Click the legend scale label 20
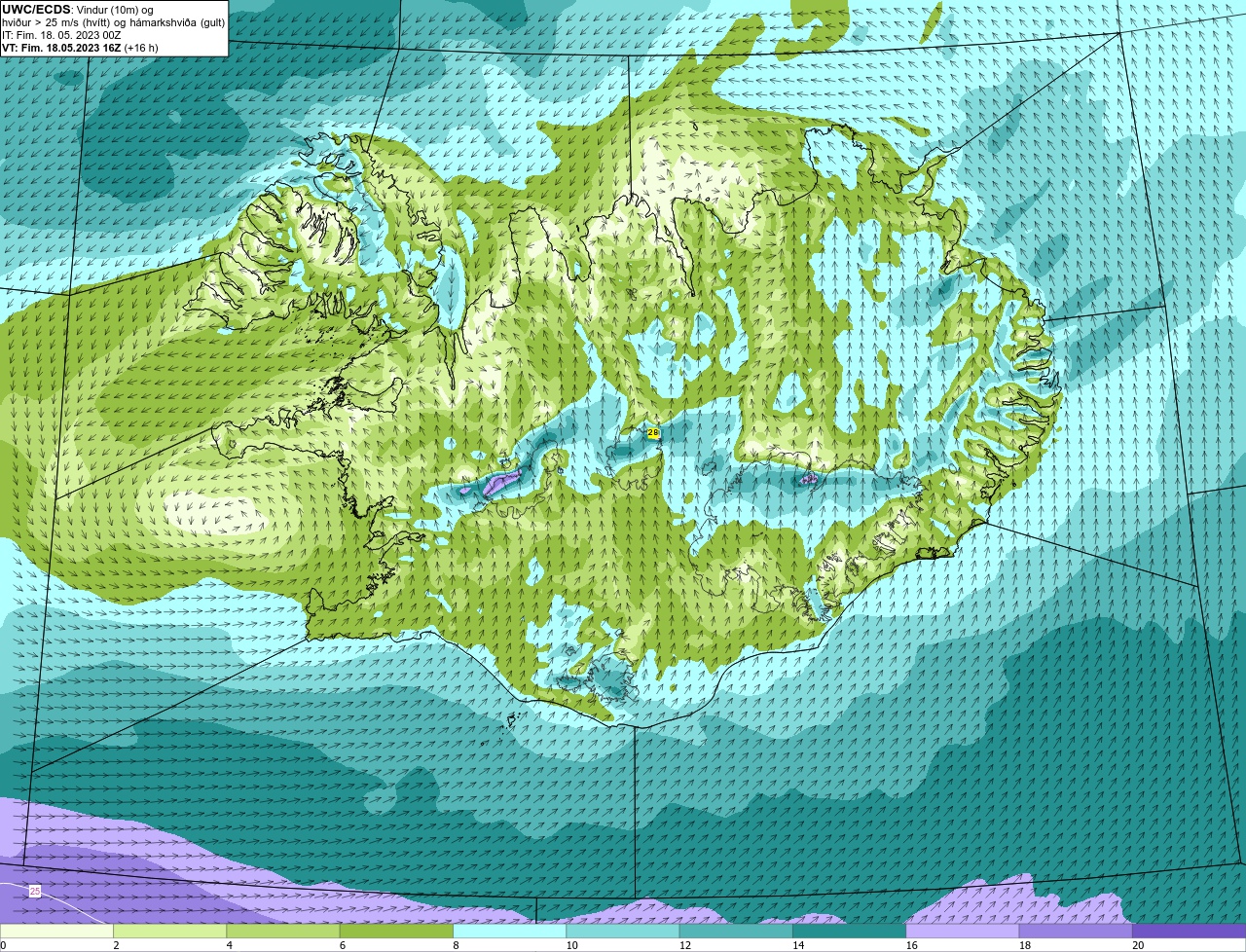 tap(1138, 945)
